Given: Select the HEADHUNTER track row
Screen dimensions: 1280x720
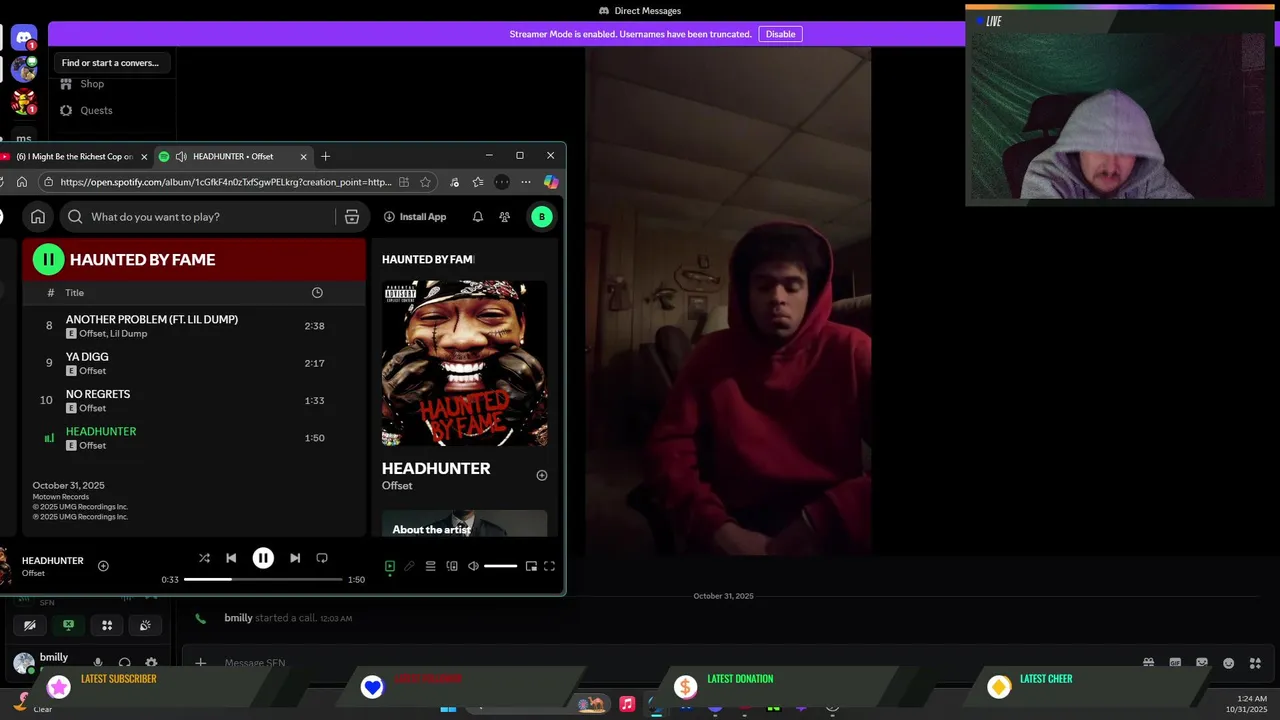Looking at the screenshot, I should click(194, 438).
